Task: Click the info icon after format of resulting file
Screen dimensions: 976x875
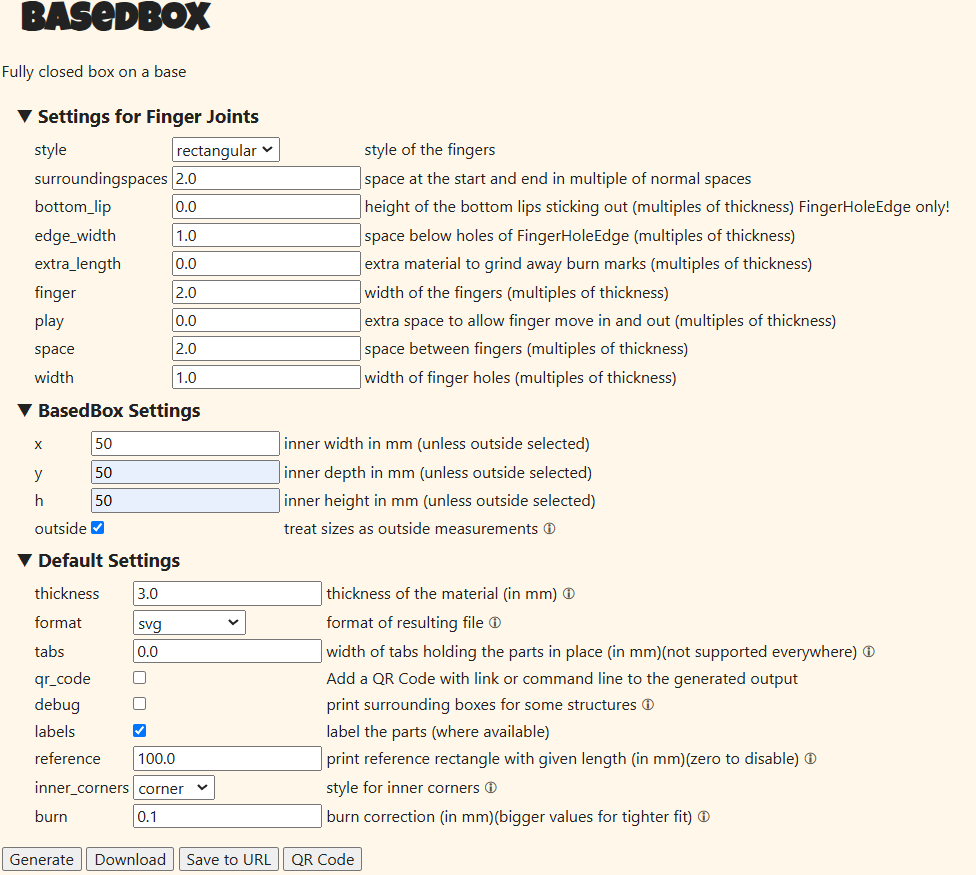Action: pos(495,622)
